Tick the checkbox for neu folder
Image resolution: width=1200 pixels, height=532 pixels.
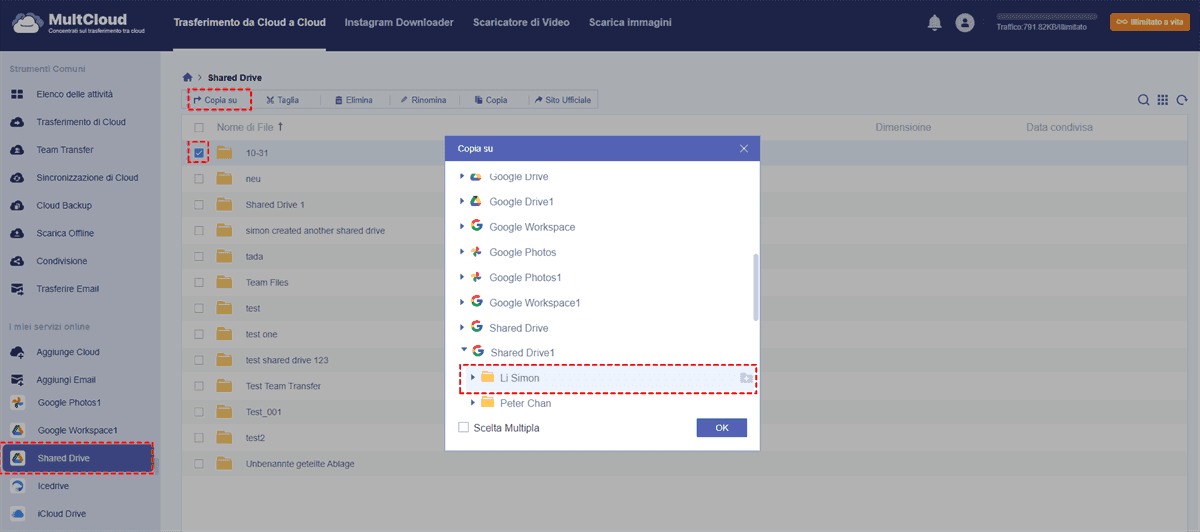pyautogui.click(x=199, y=178)
